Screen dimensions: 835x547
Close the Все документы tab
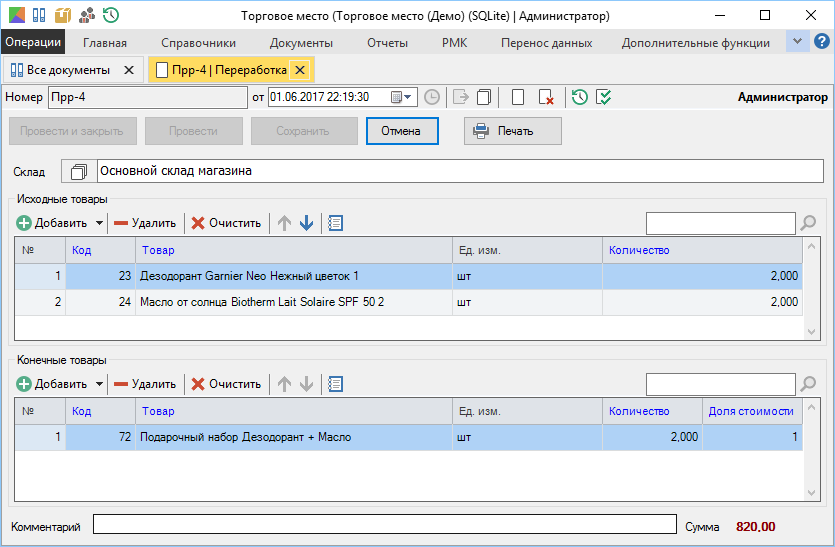(129, 70)
